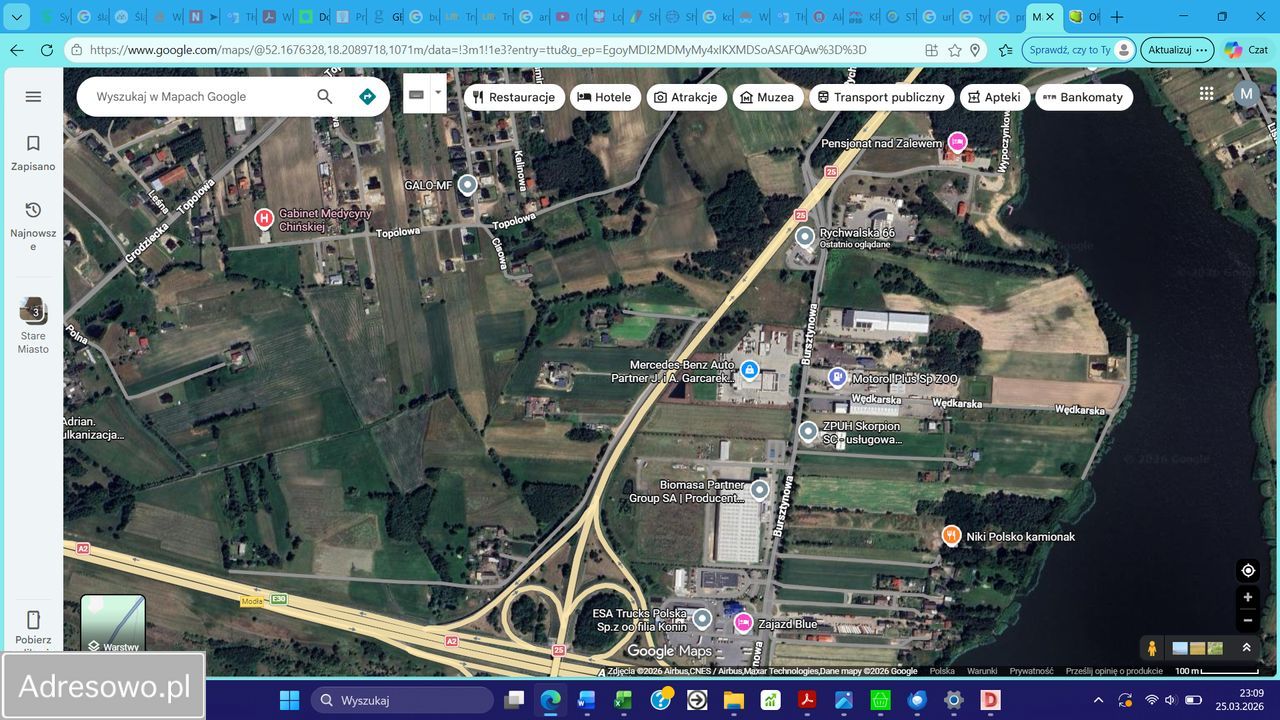Click the Warunki terms link
1280x720 pixels.
click(x=982, y=671)
